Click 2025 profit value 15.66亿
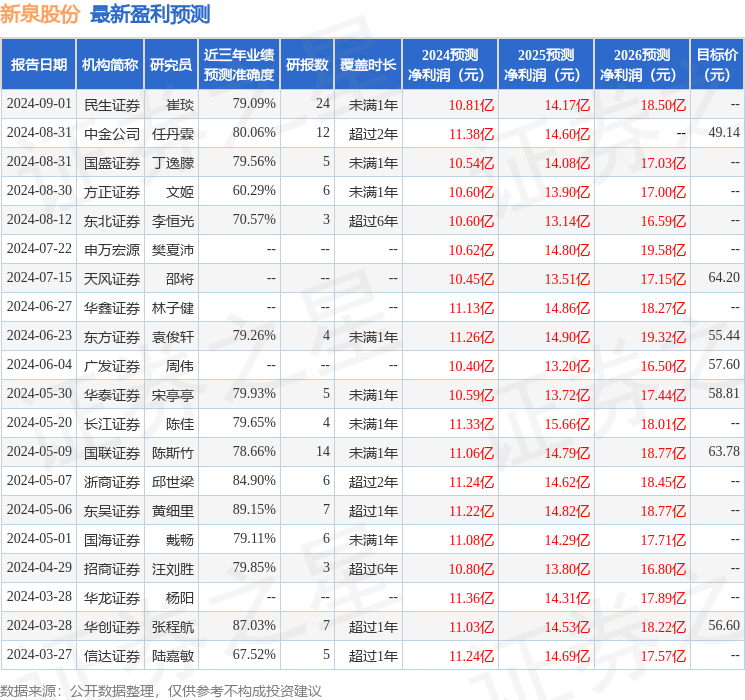Image resolution: width=745 pixels, height=700 pixels. click(x=567, y=424)
